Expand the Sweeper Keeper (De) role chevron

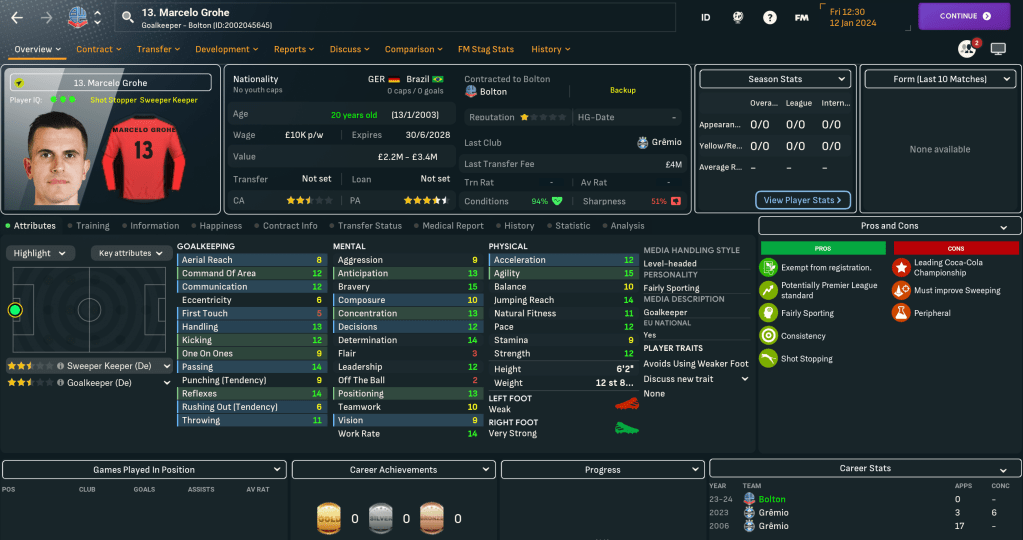[167, 366]
